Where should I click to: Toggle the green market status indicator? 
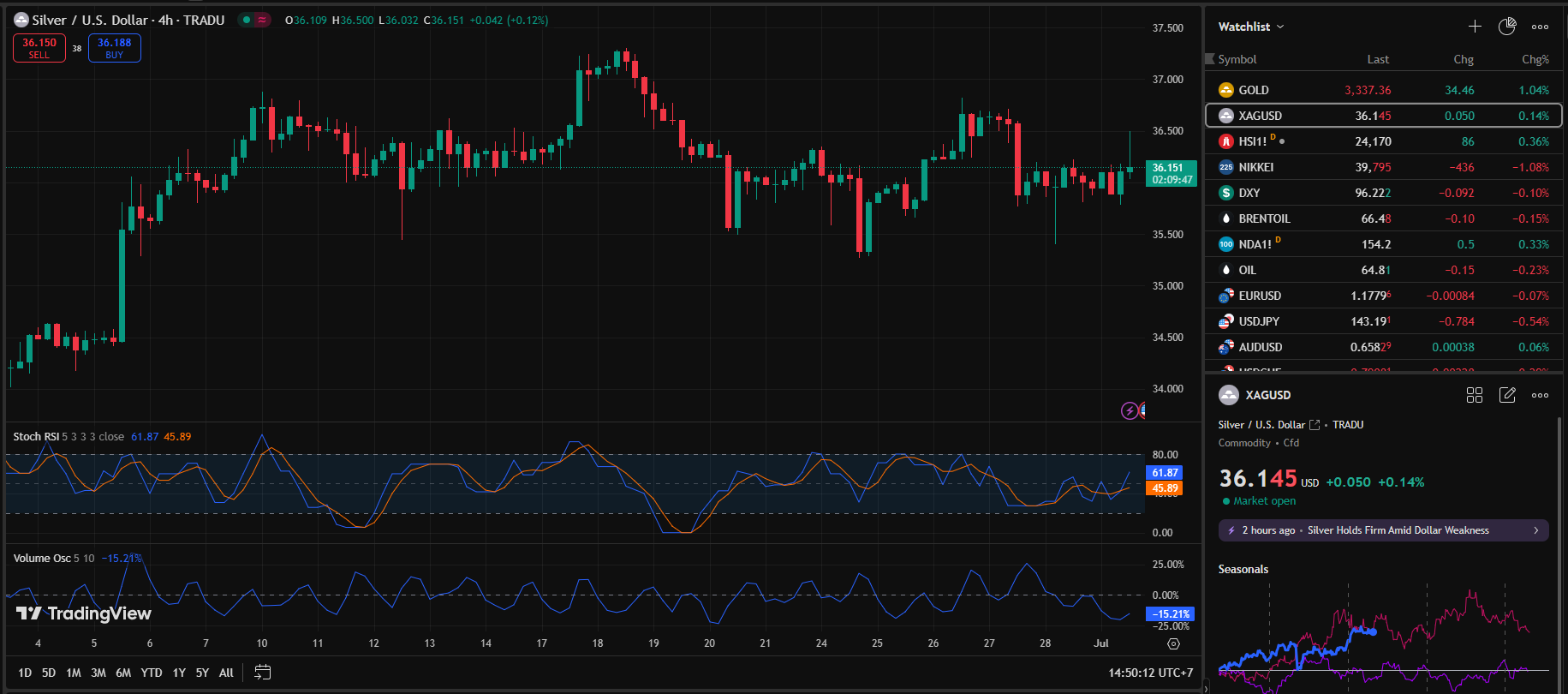pos(247,20)
